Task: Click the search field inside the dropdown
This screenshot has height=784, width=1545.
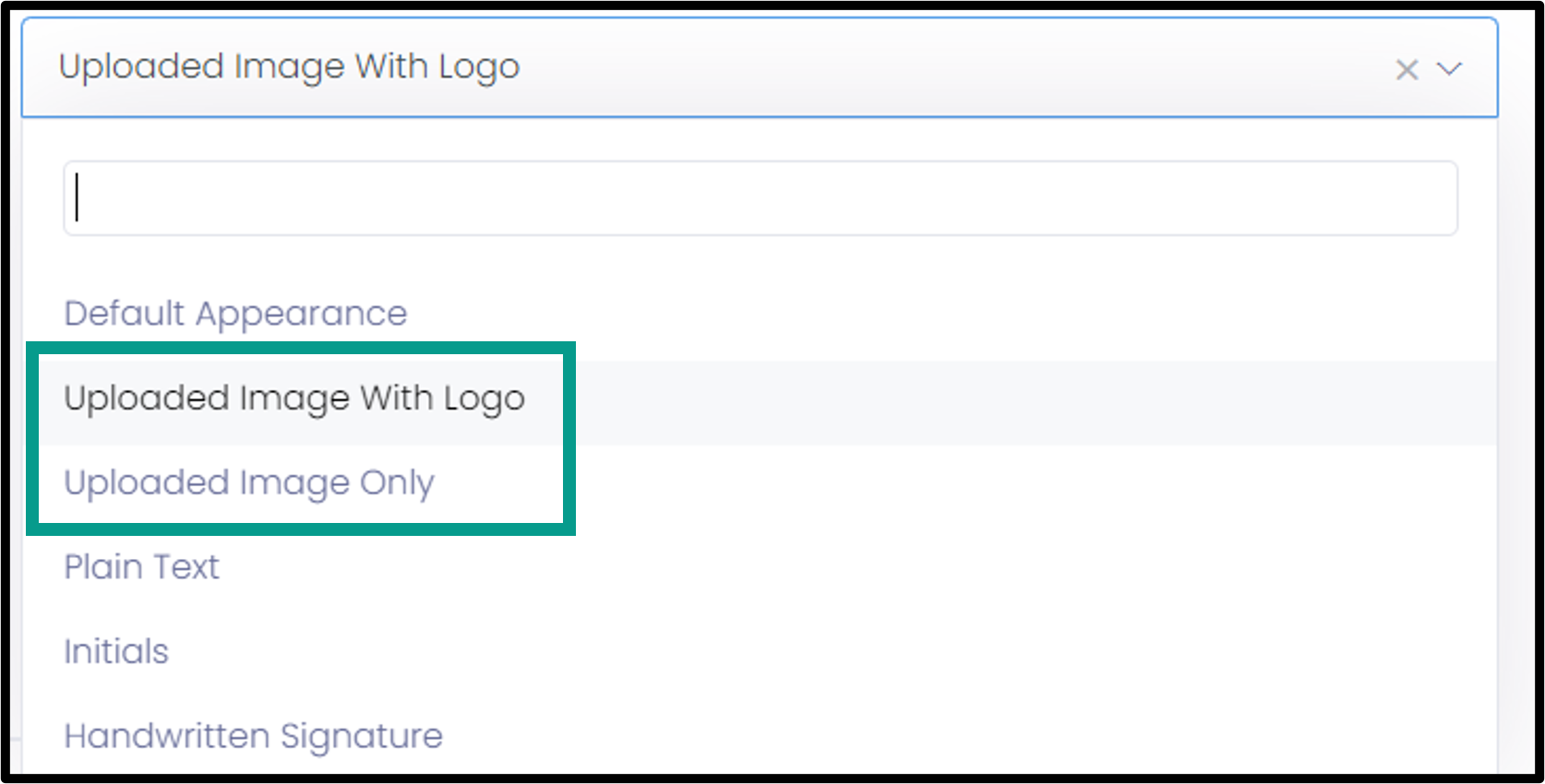Action: 761,198
